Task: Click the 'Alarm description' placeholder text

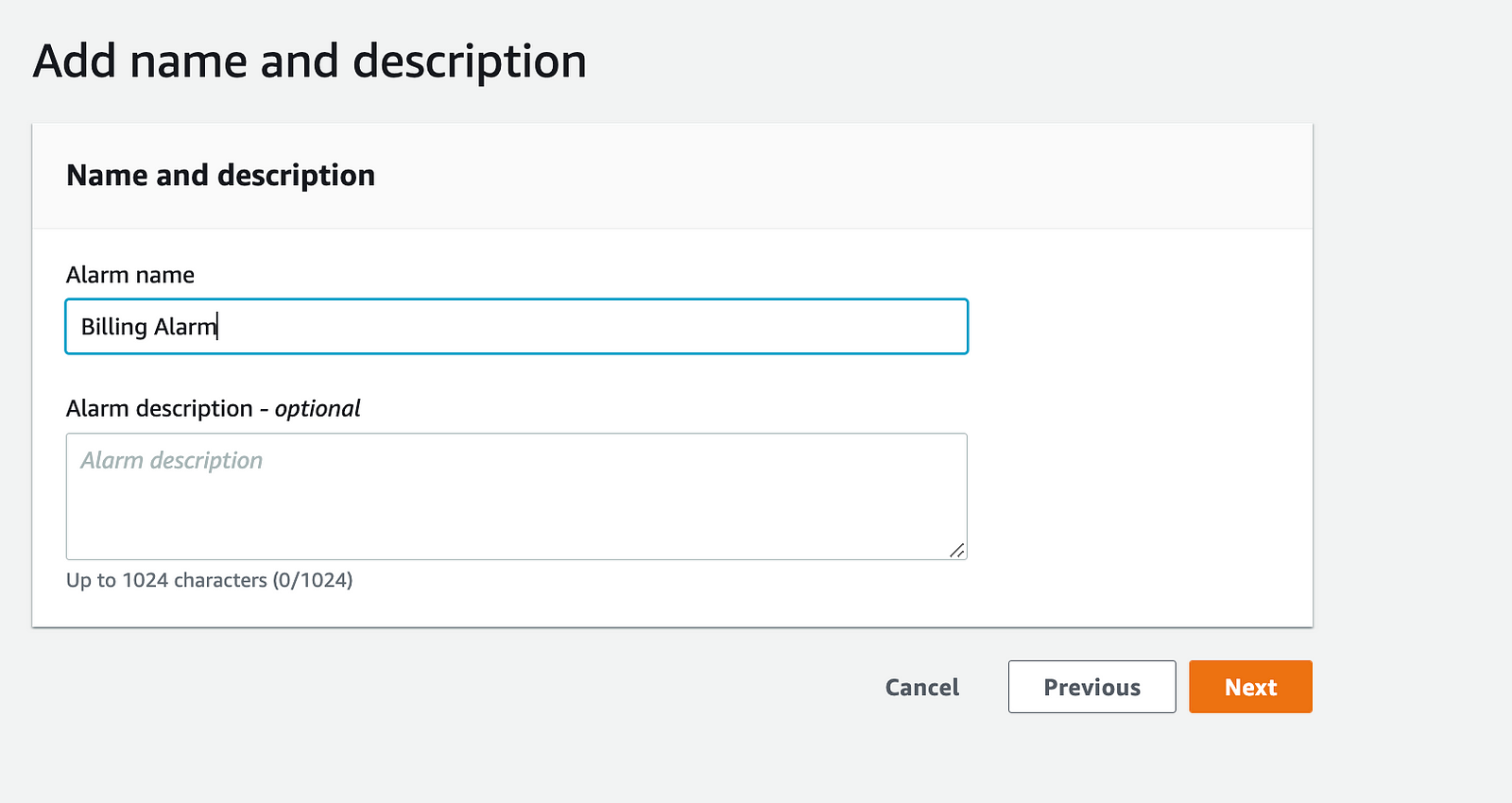Action: 172,460
